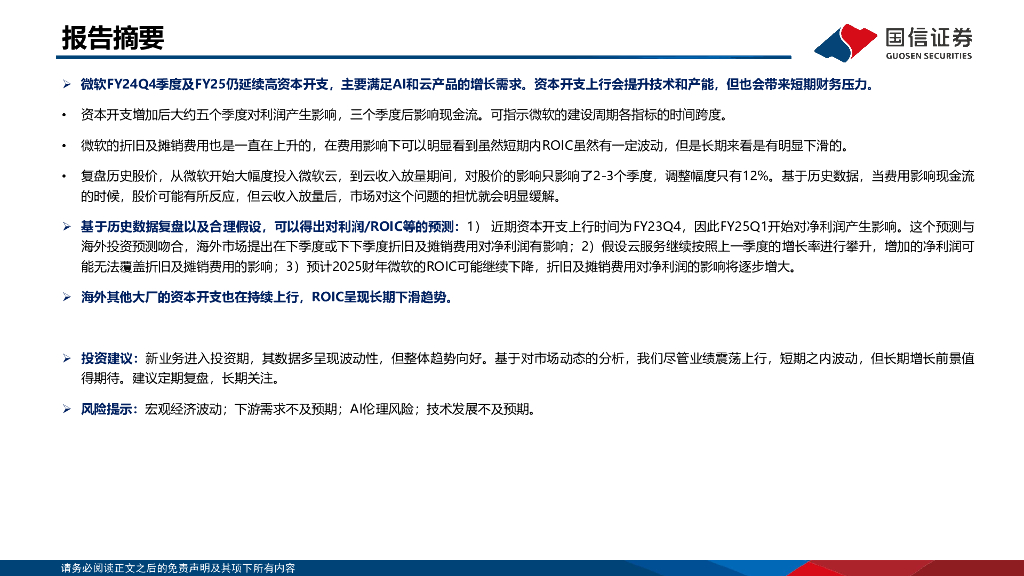
Task: Click the 报告摘要 slide title
Action: [x=113, y=38]
